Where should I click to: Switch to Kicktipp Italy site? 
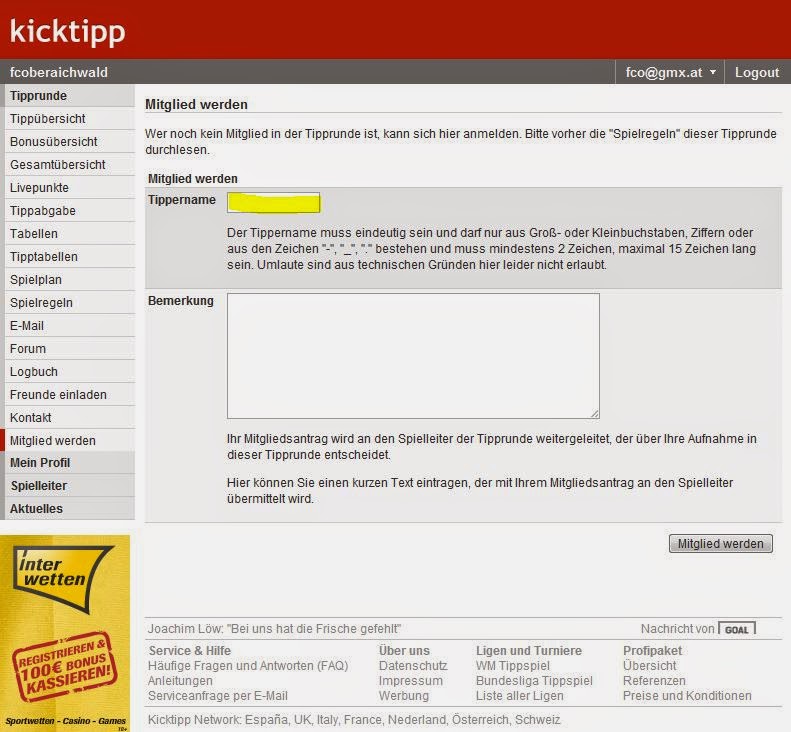[328, 719]
